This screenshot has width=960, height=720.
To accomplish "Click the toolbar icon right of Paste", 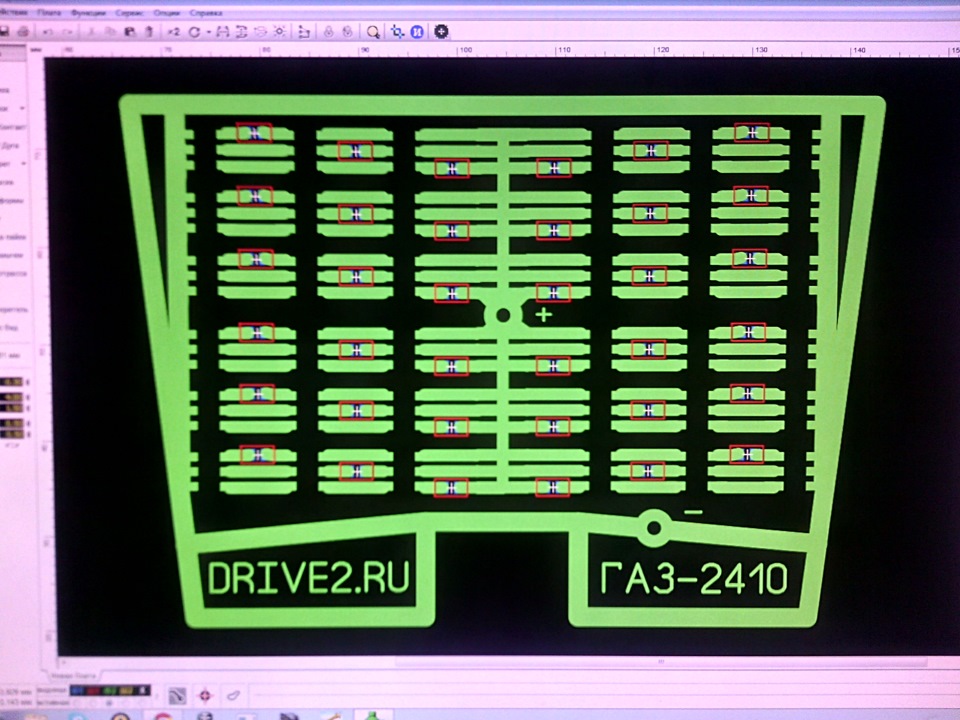I will click(x=149, y=32).
